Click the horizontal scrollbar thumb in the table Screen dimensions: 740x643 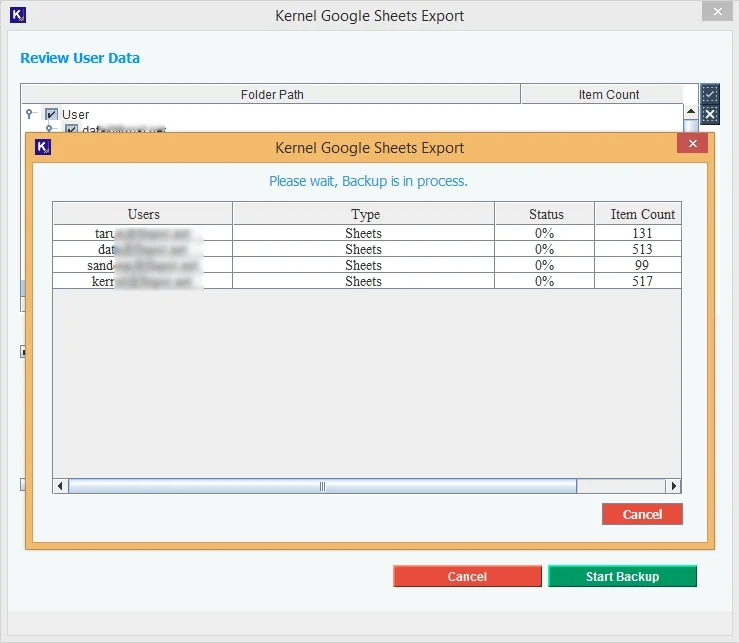point(322,486)
